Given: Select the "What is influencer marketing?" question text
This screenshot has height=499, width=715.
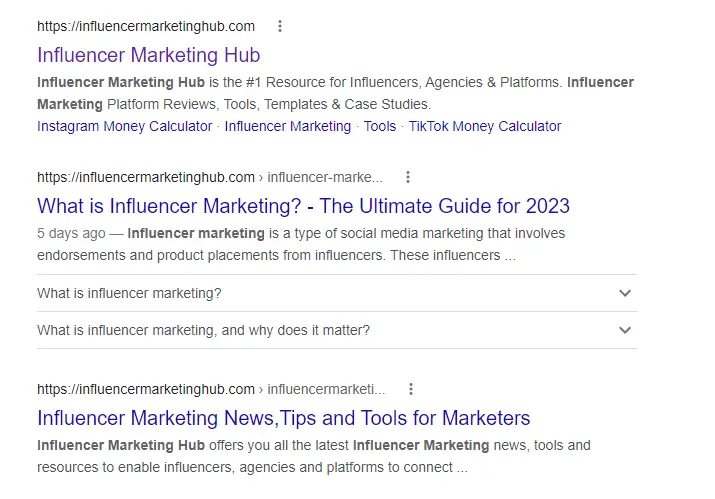Looking at the screenshot, I should (129, 293).
